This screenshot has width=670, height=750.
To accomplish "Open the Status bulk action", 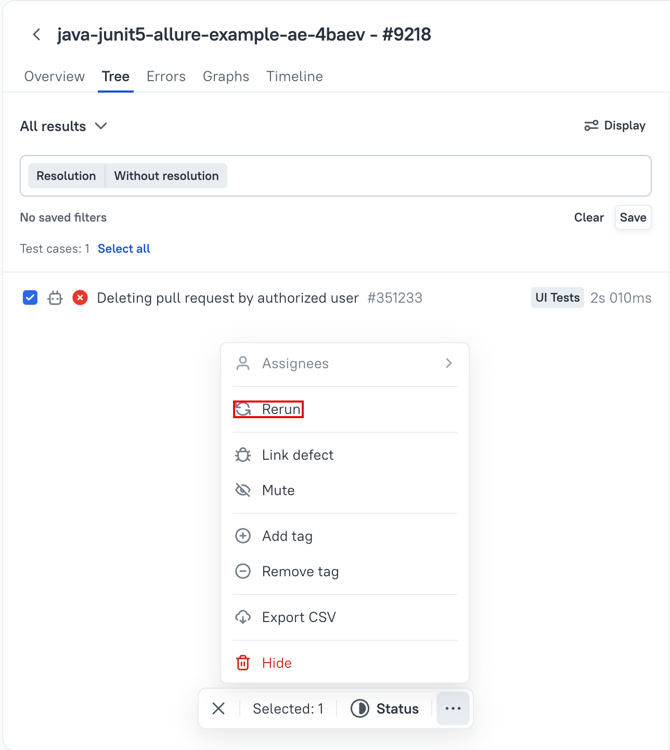I will click(x=385, y=709).
